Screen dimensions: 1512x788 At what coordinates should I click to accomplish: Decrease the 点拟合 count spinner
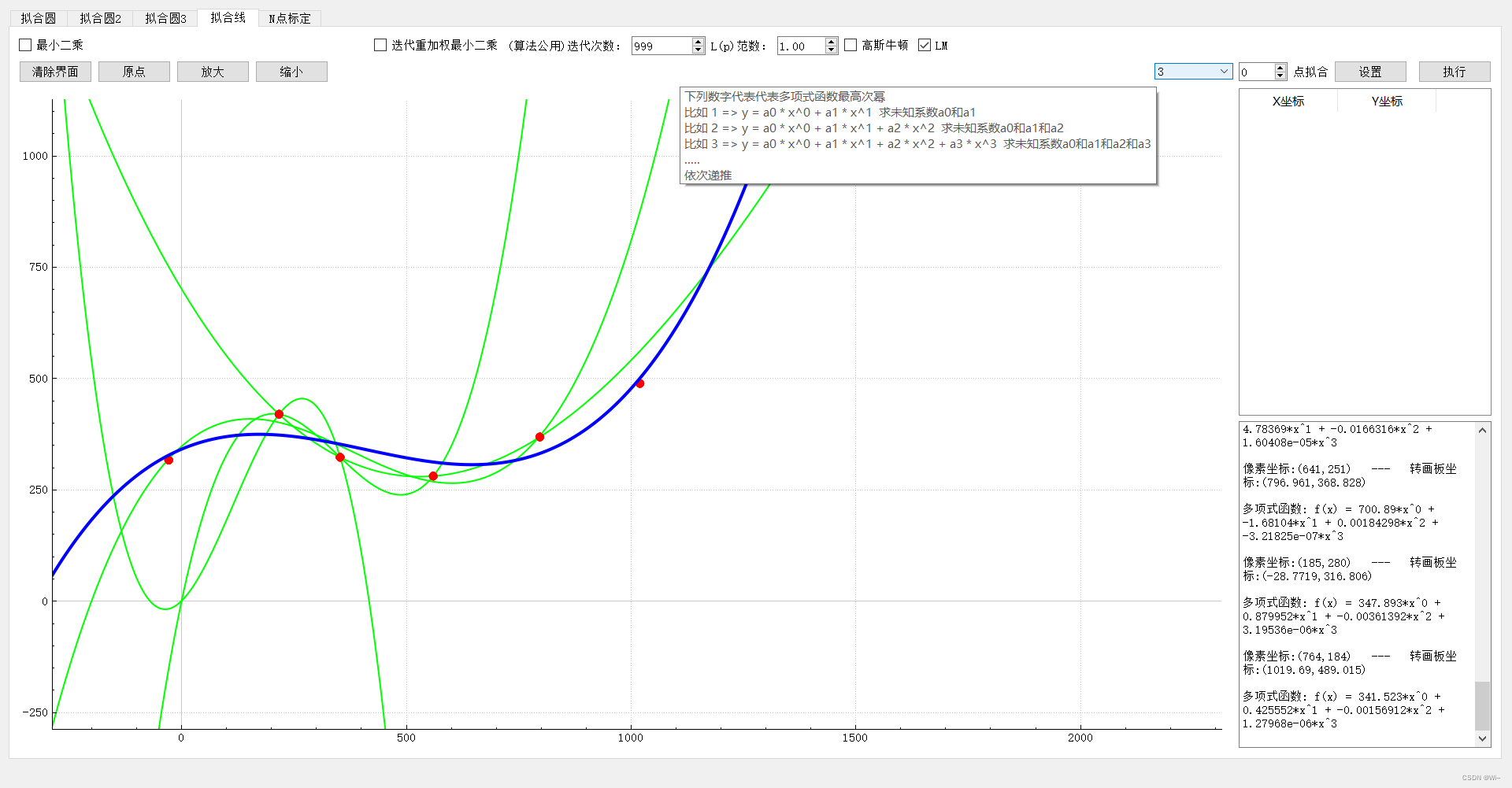click(1280, 76)
